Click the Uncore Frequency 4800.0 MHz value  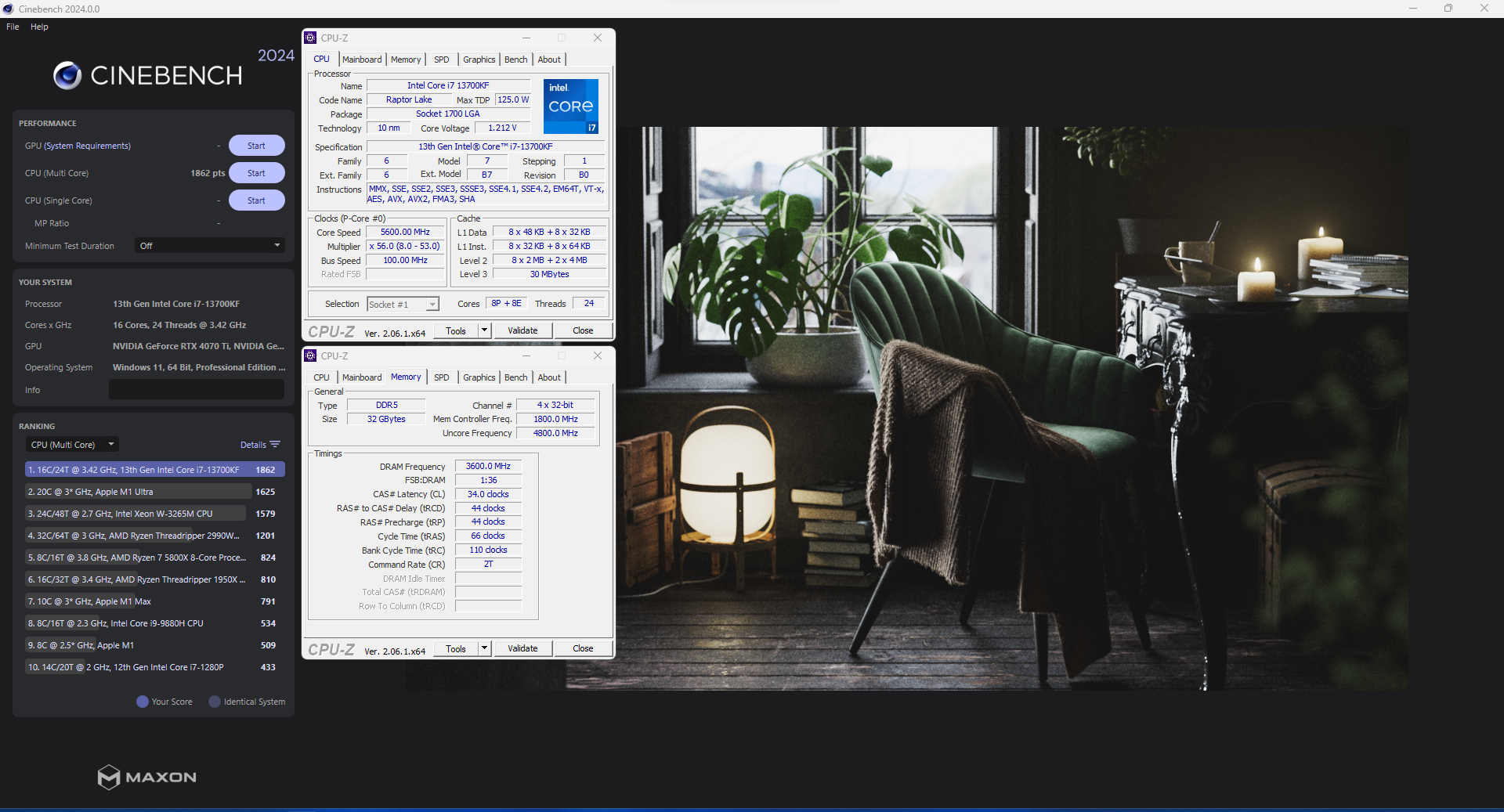555,433
